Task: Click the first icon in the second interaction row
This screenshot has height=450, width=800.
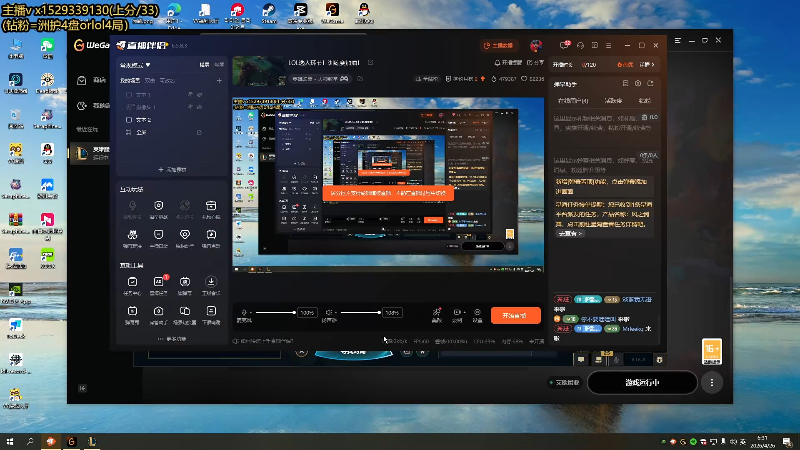Action: pyautogui.click(x=132, y=235)
